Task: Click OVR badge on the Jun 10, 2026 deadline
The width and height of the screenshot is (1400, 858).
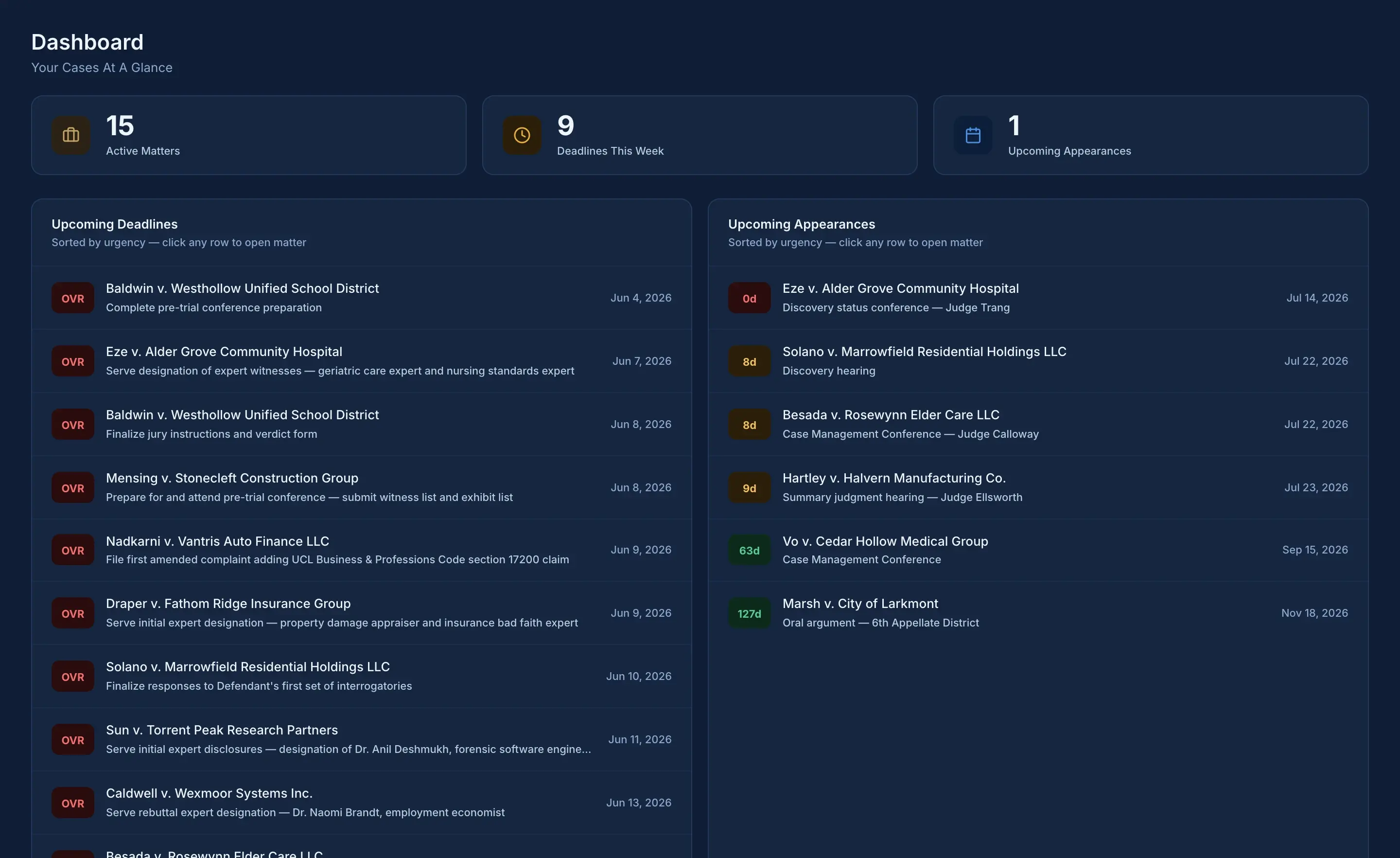Action: pos(73,676)
